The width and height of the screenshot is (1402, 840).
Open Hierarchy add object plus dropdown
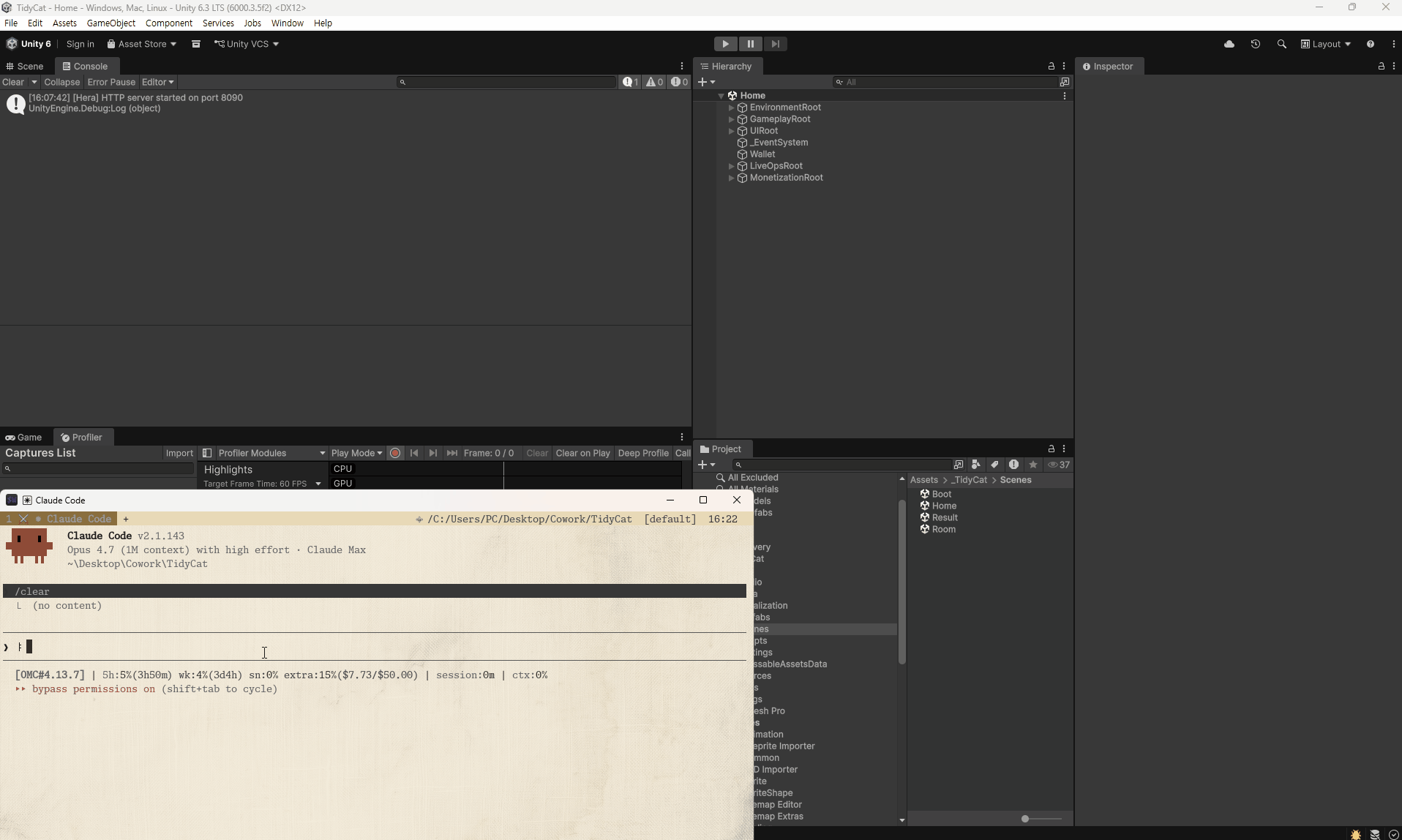(x=707, y=83)
